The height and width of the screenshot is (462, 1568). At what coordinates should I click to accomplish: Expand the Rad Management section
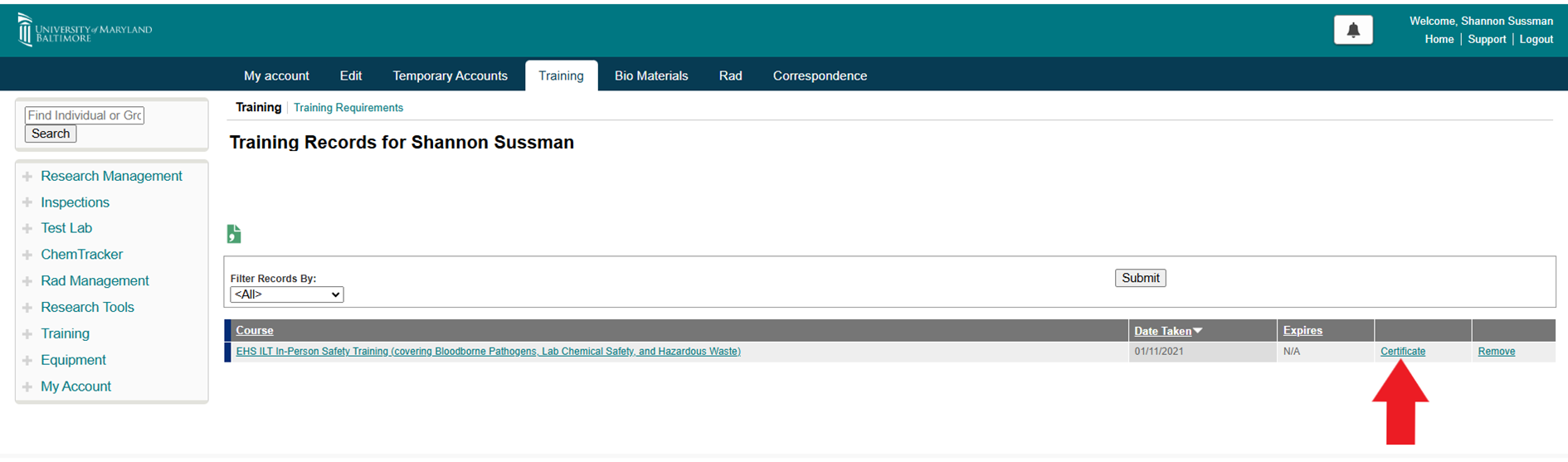[x=95, y=281]
